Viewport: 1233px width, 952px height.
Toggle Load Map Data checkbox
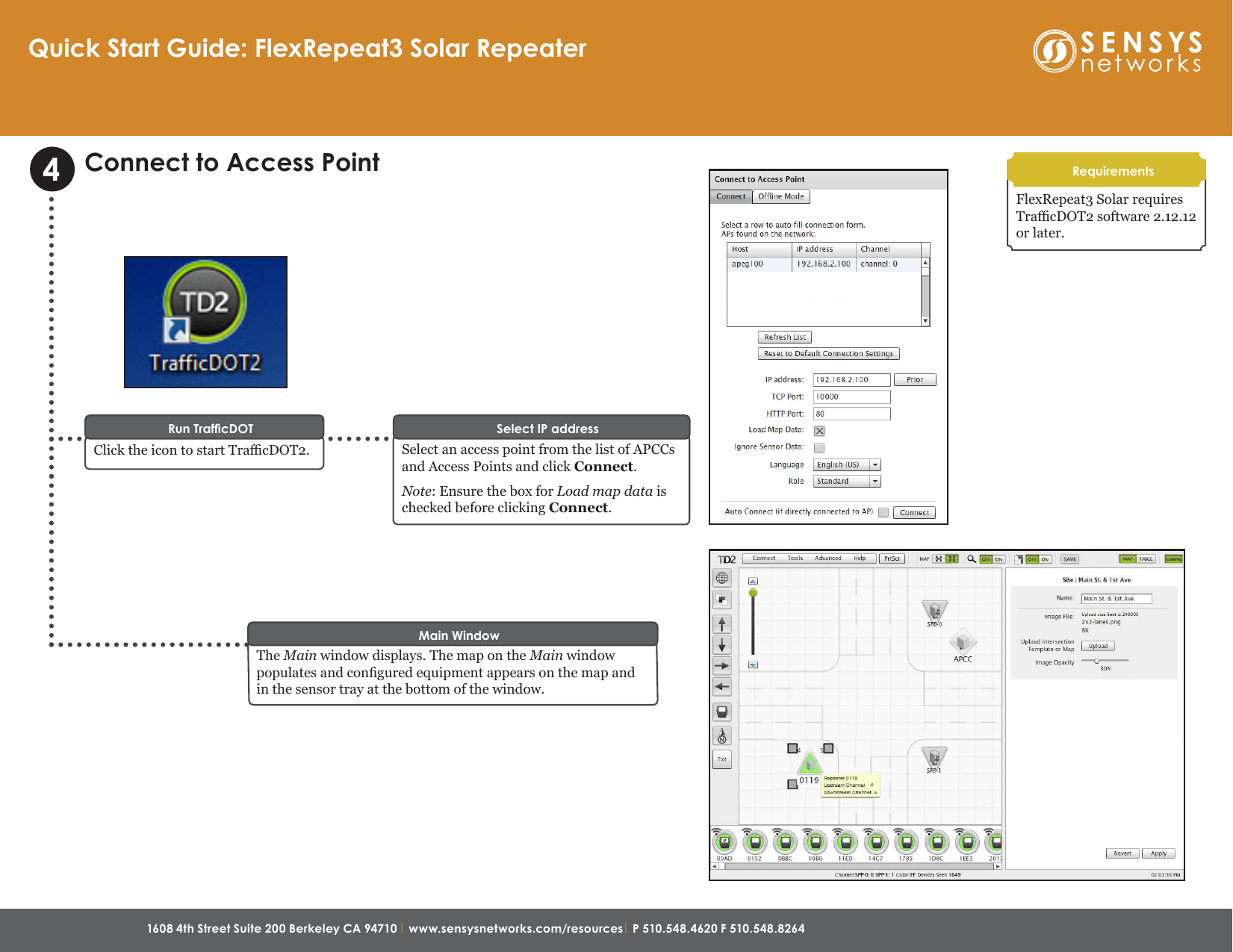[x=819, y=431]
